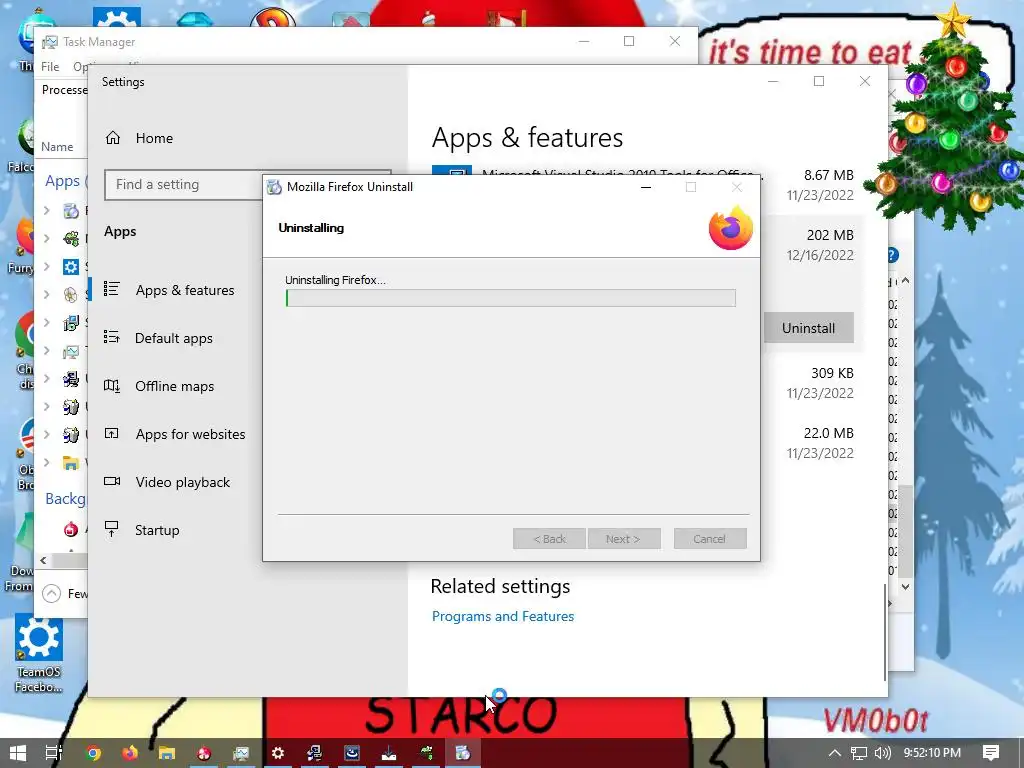Viewport: 1024px width, 768px height.
Task: Open the download tray icon on taskbar
Action: (x=389, y=753)
